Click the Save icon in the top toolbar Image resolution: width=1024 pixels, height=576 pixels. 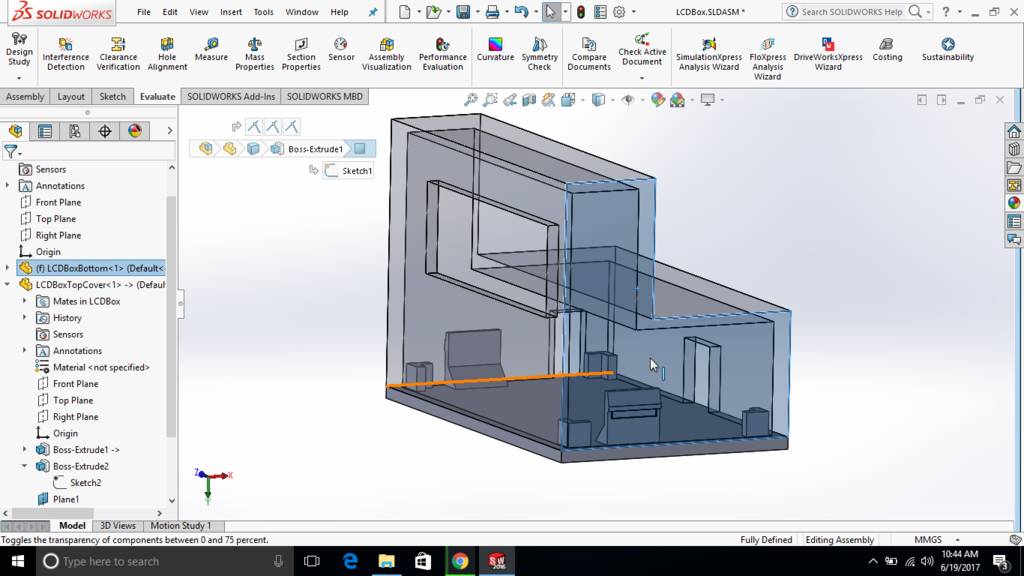pyautogui.click(x=463, y=12)
